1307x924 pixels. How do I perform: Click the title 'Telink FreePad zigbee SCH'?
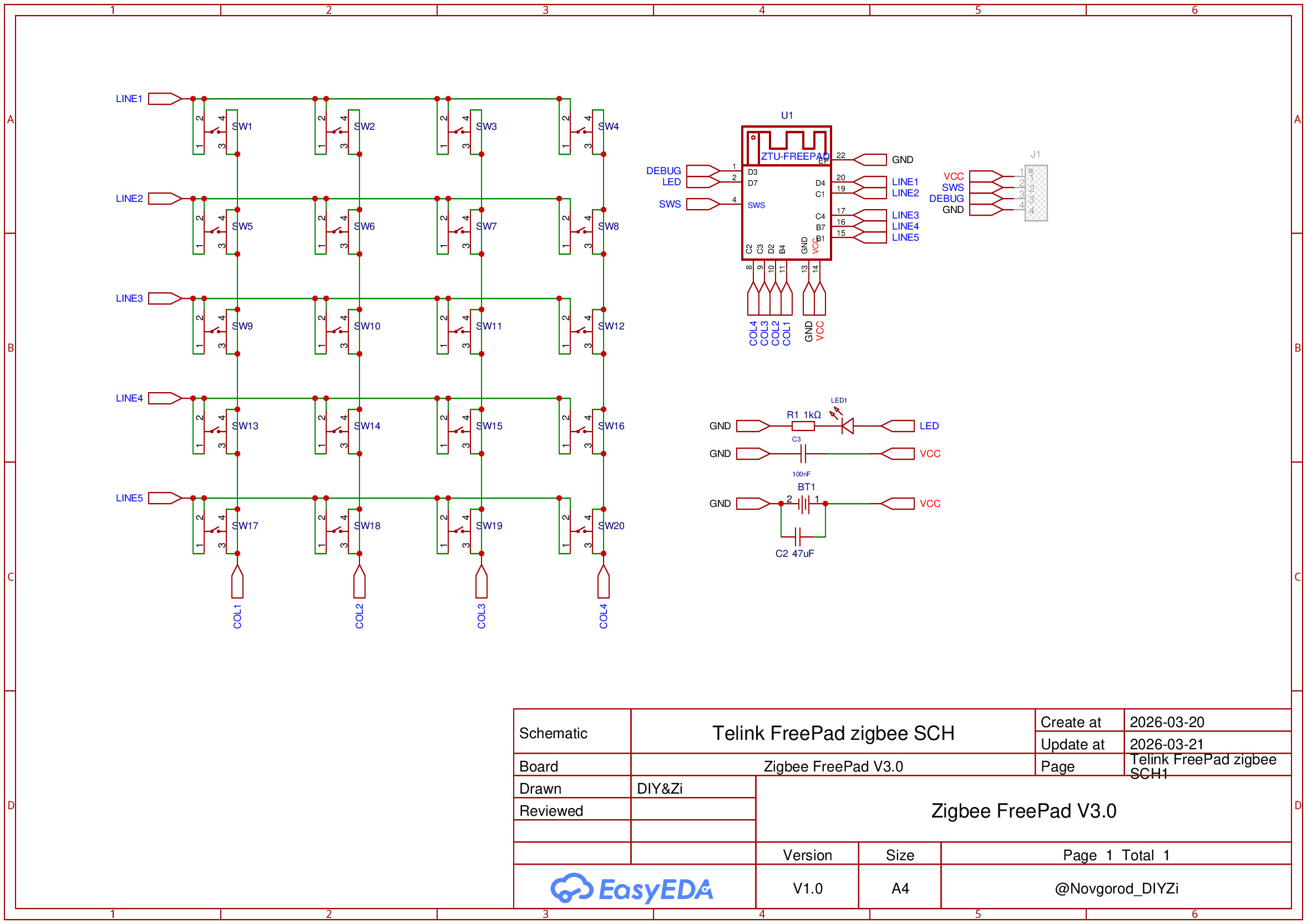click(x=833, y=733)
